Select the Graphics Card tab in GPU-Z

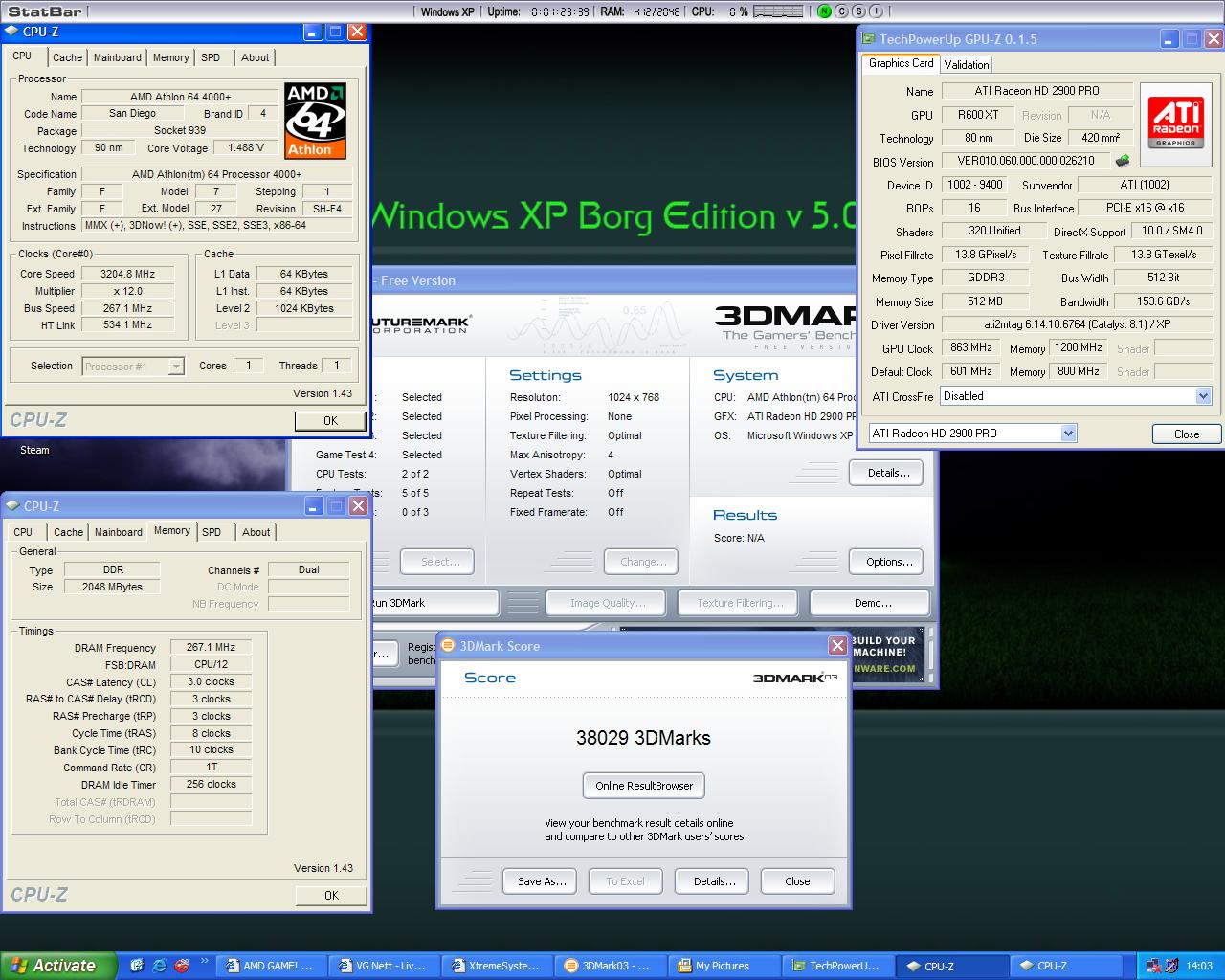(x=901, y=63)
